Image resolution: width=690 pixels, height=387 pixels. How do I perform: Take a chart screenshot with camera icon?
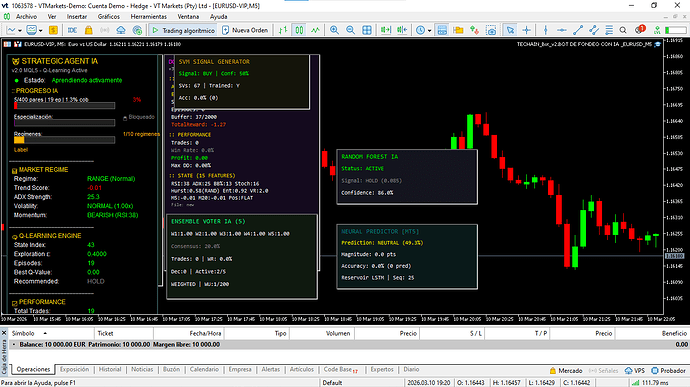tap(491, 30)
